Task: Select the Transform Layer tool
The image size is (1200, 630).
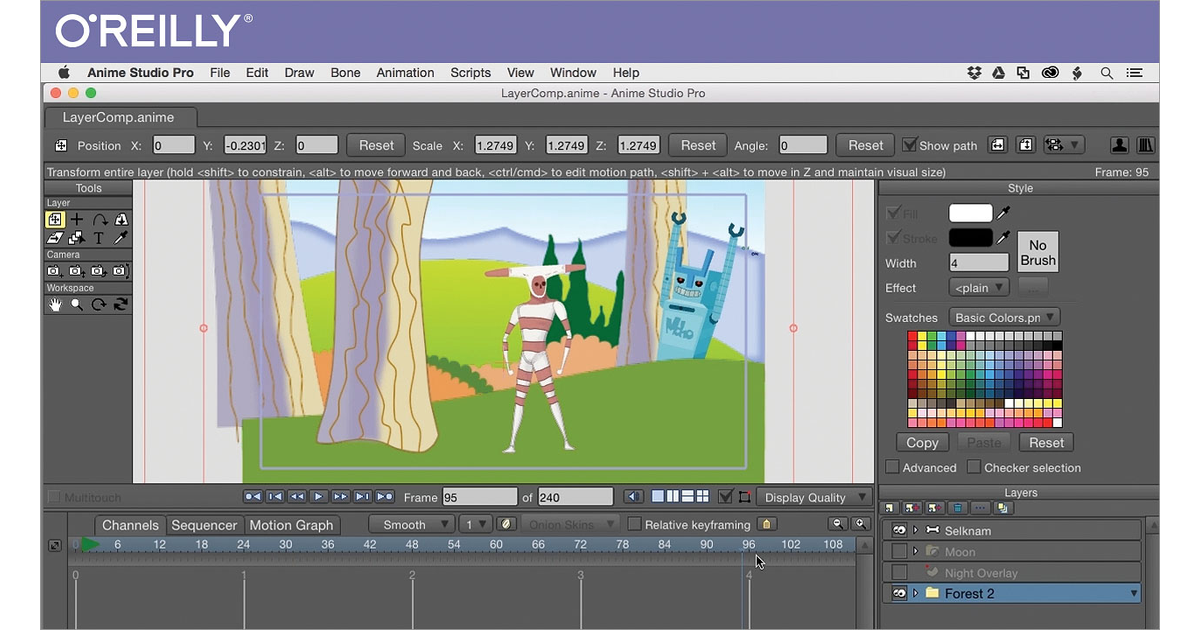Action: pos(55,219)
